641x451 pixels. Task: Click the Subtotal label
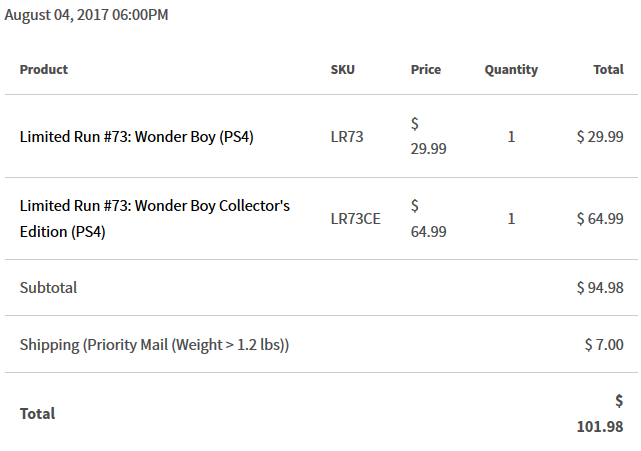click(48, 288)
